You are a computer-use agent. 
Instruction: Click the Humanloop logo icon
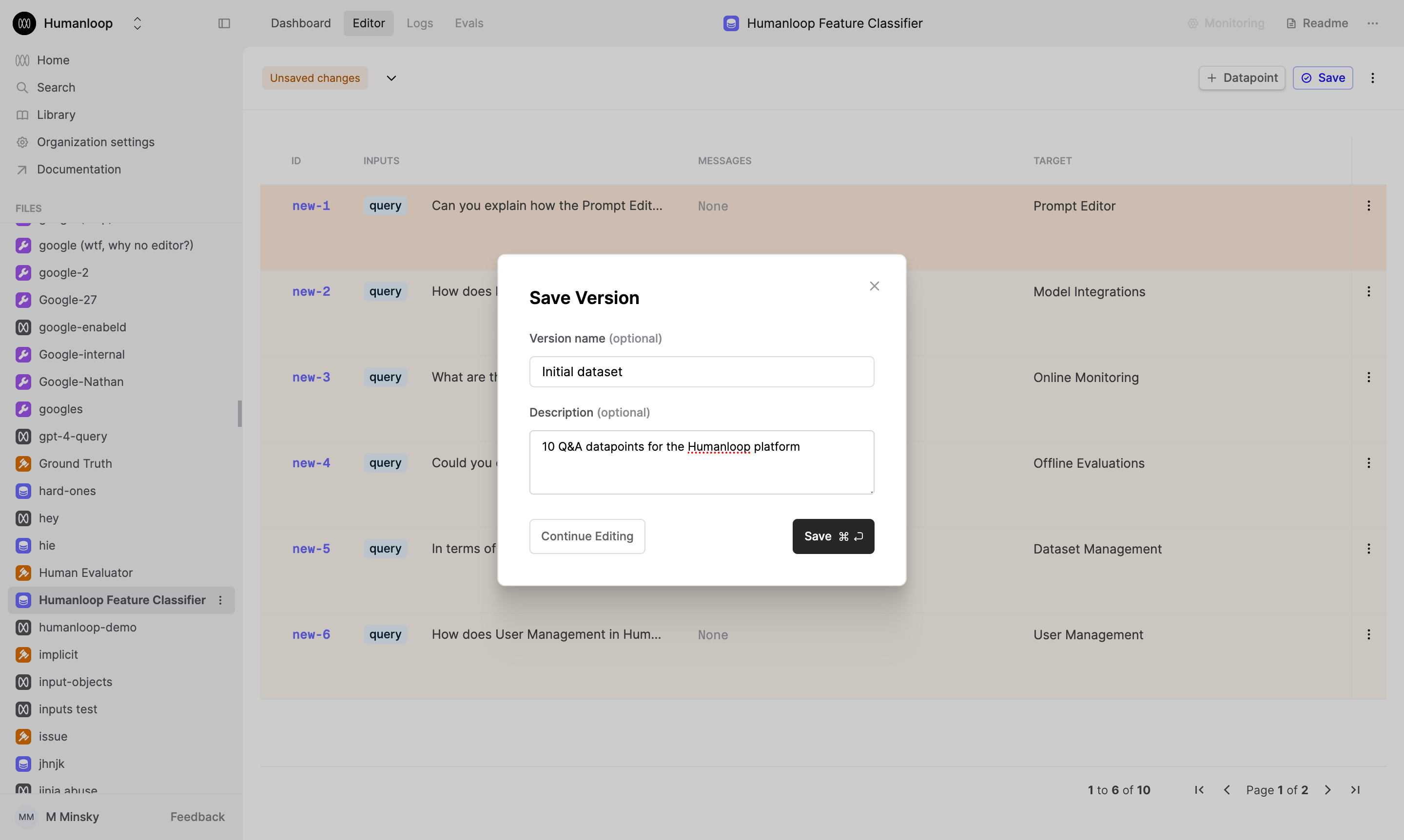pos(24,23)
